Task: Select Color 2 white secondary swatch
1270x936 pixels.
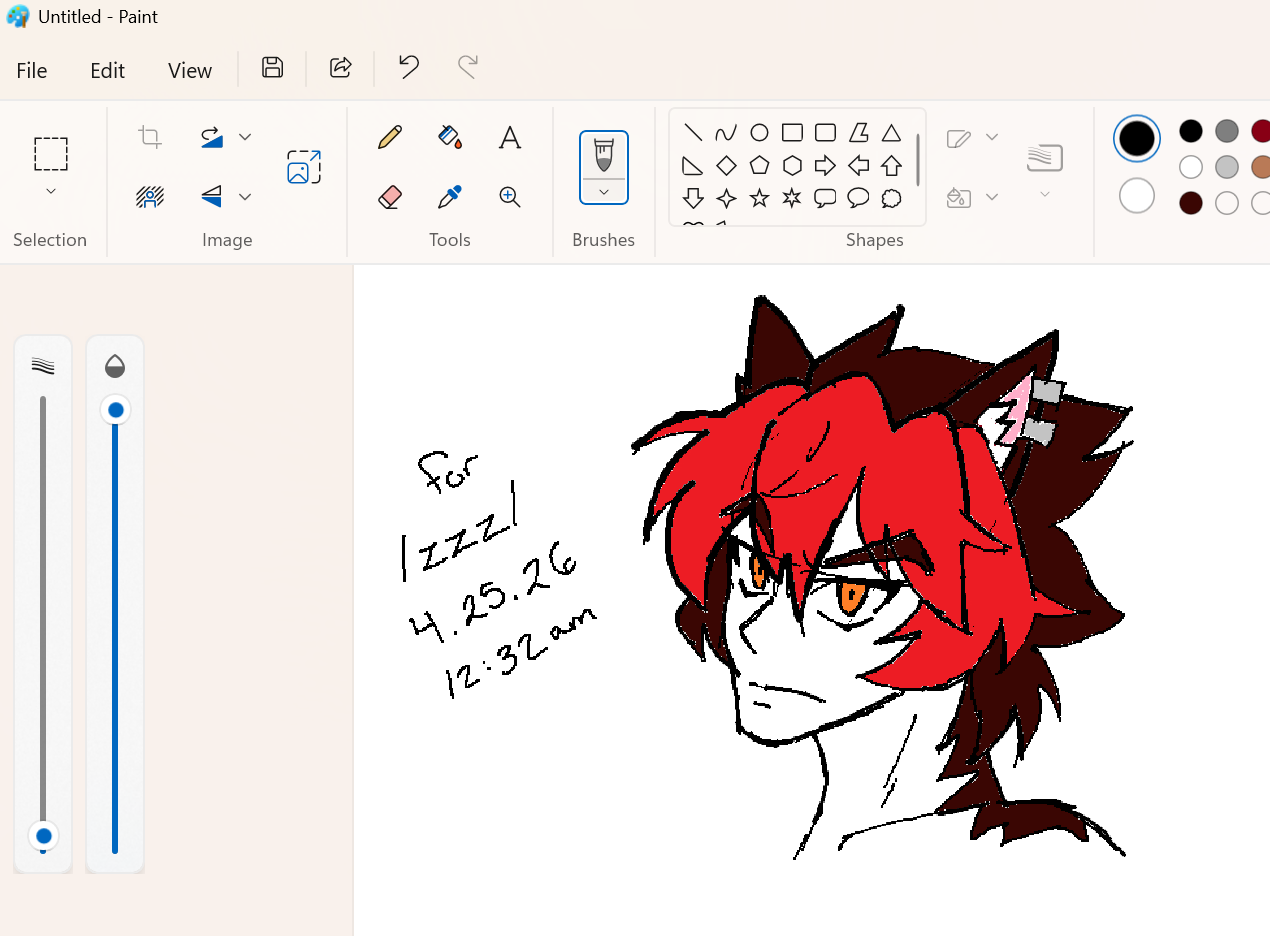Action: pos(1137,196)
